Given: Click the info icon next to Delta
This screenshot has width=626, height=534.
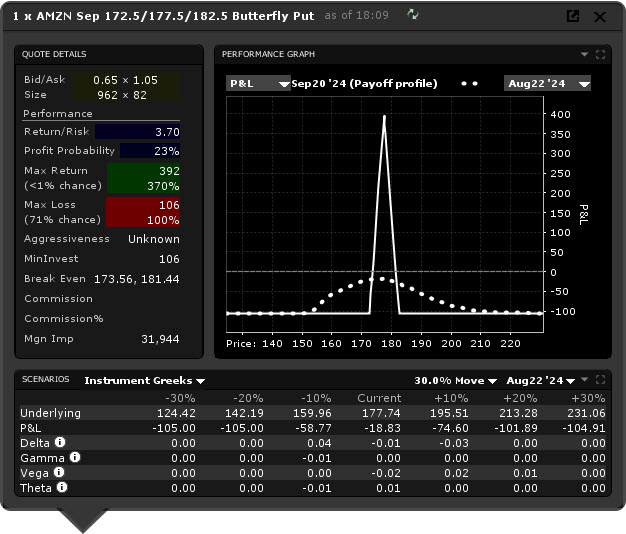Looking at the screenshot, I should pos(60,441).
